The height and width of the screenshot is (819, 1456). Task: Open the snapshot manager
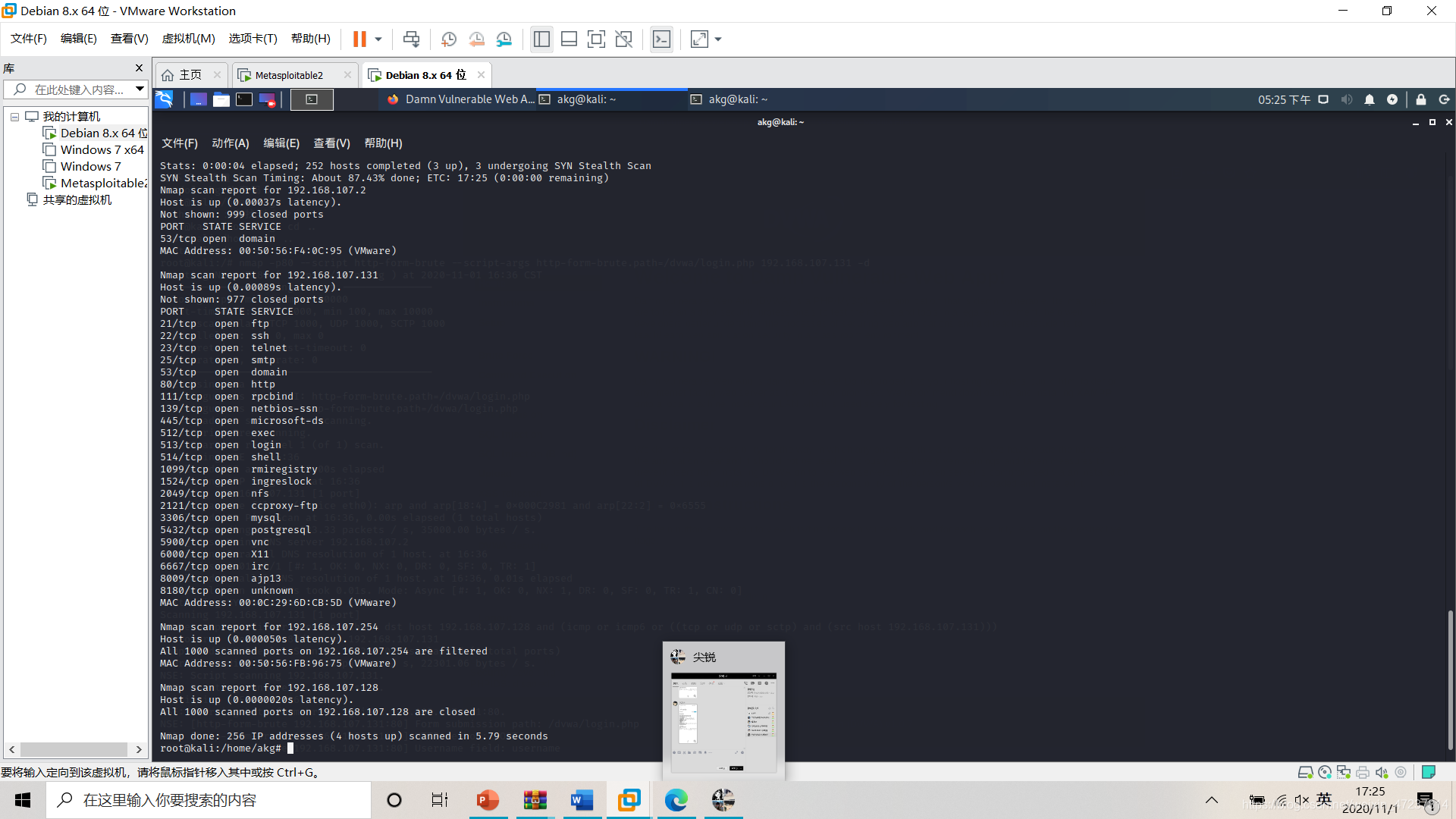(504, 39)
